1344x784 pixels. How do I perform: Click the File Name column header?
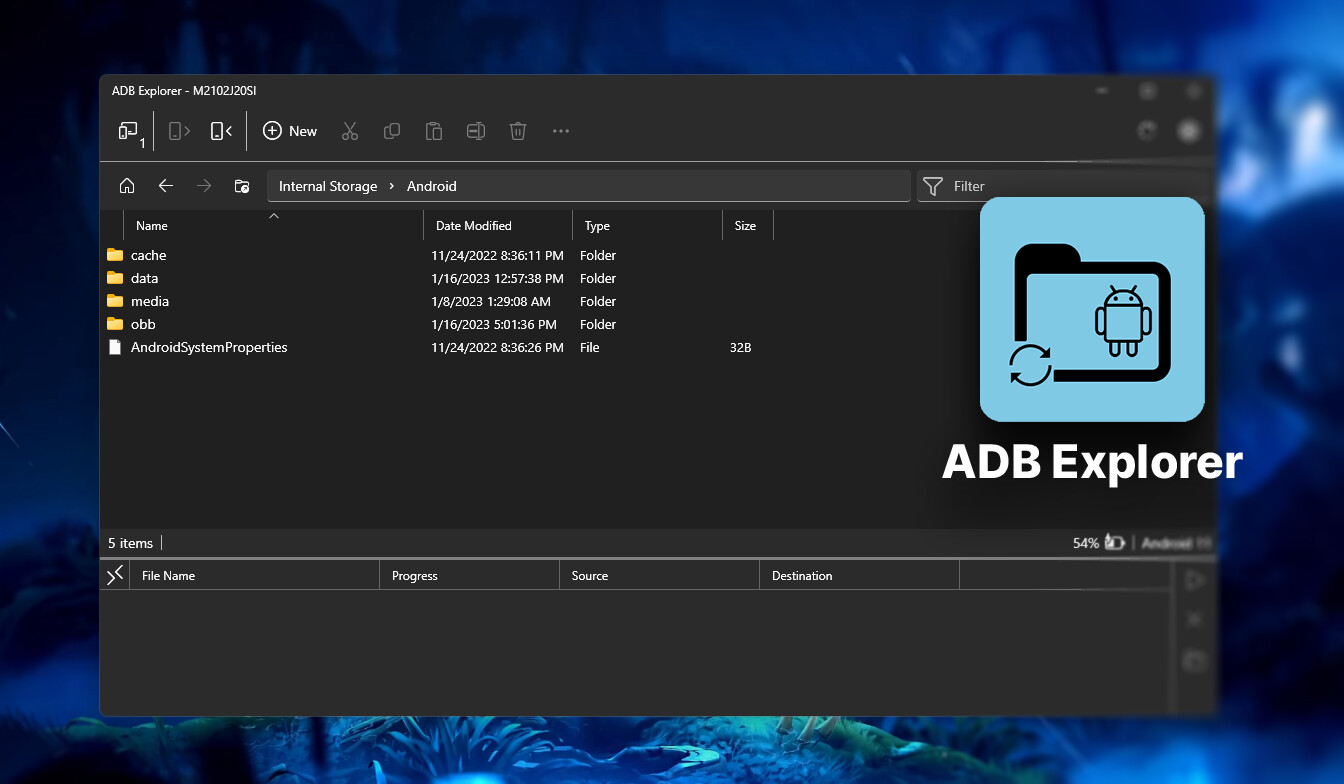coord(168,576)
